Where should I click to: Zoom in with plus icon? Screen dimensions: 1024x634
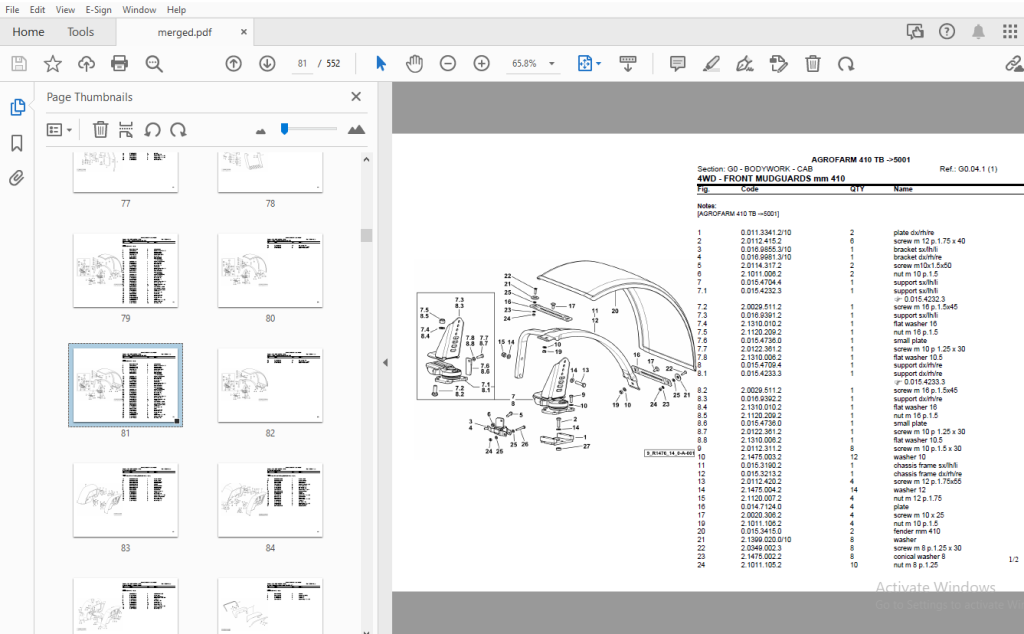481,63
